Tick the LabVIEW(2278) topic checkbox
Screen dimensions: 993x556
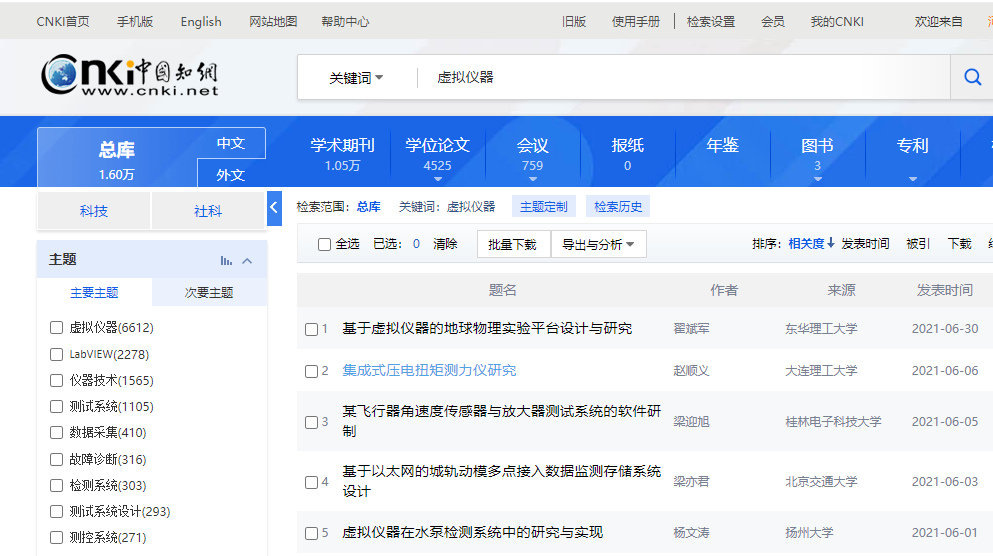pos(56,355)
